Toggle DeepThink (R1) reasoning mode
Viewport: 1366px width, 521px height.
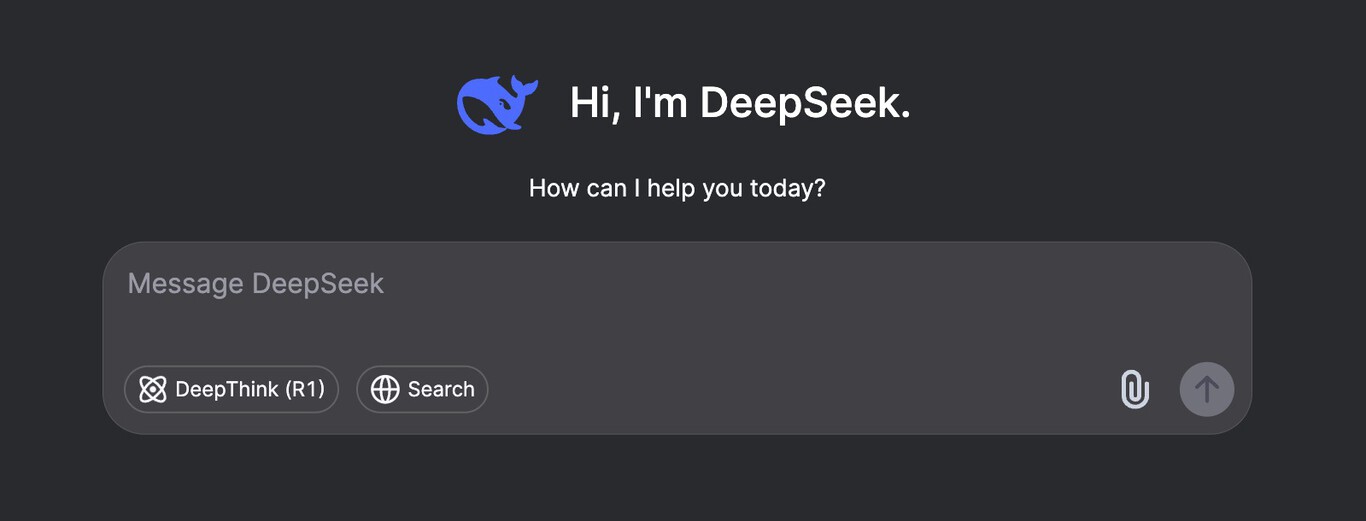(231, 389)
